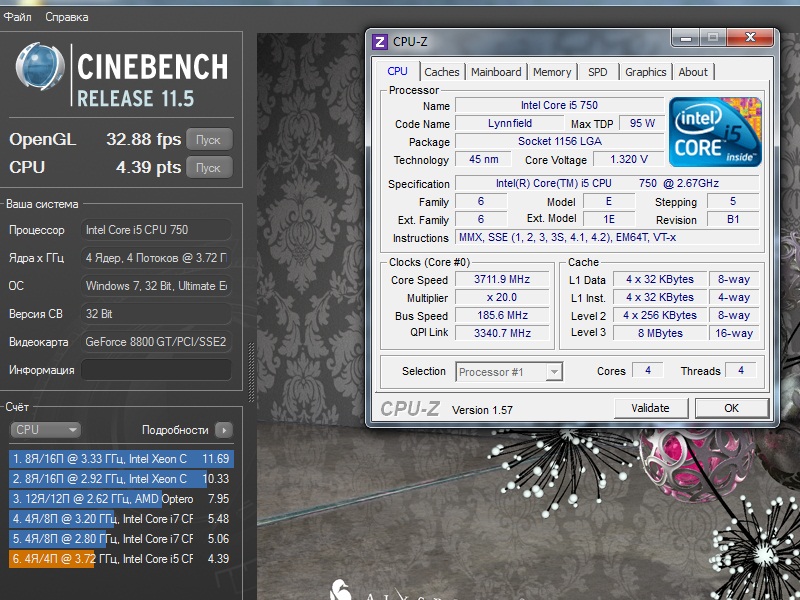Viewport: 800px width, 600px height.
Task: Select ranking row 3 AMD Opteron 7.95
Action: pos(121,499)
